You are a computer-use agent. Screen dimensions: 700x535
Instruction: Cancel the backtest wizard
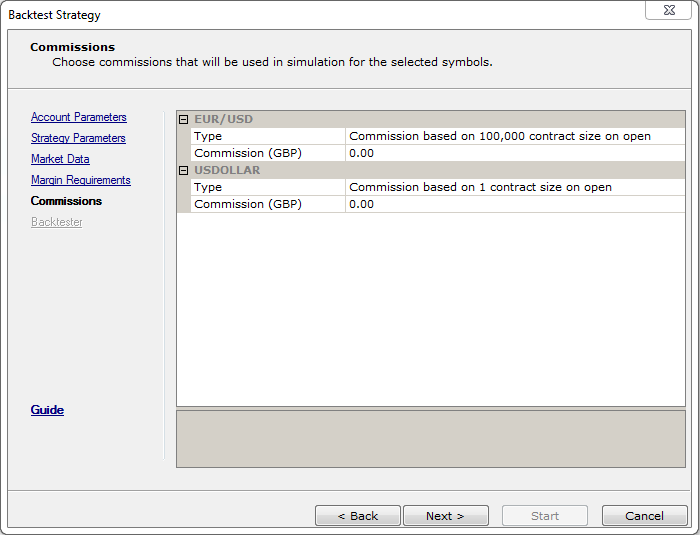click(x=644, y=516)
